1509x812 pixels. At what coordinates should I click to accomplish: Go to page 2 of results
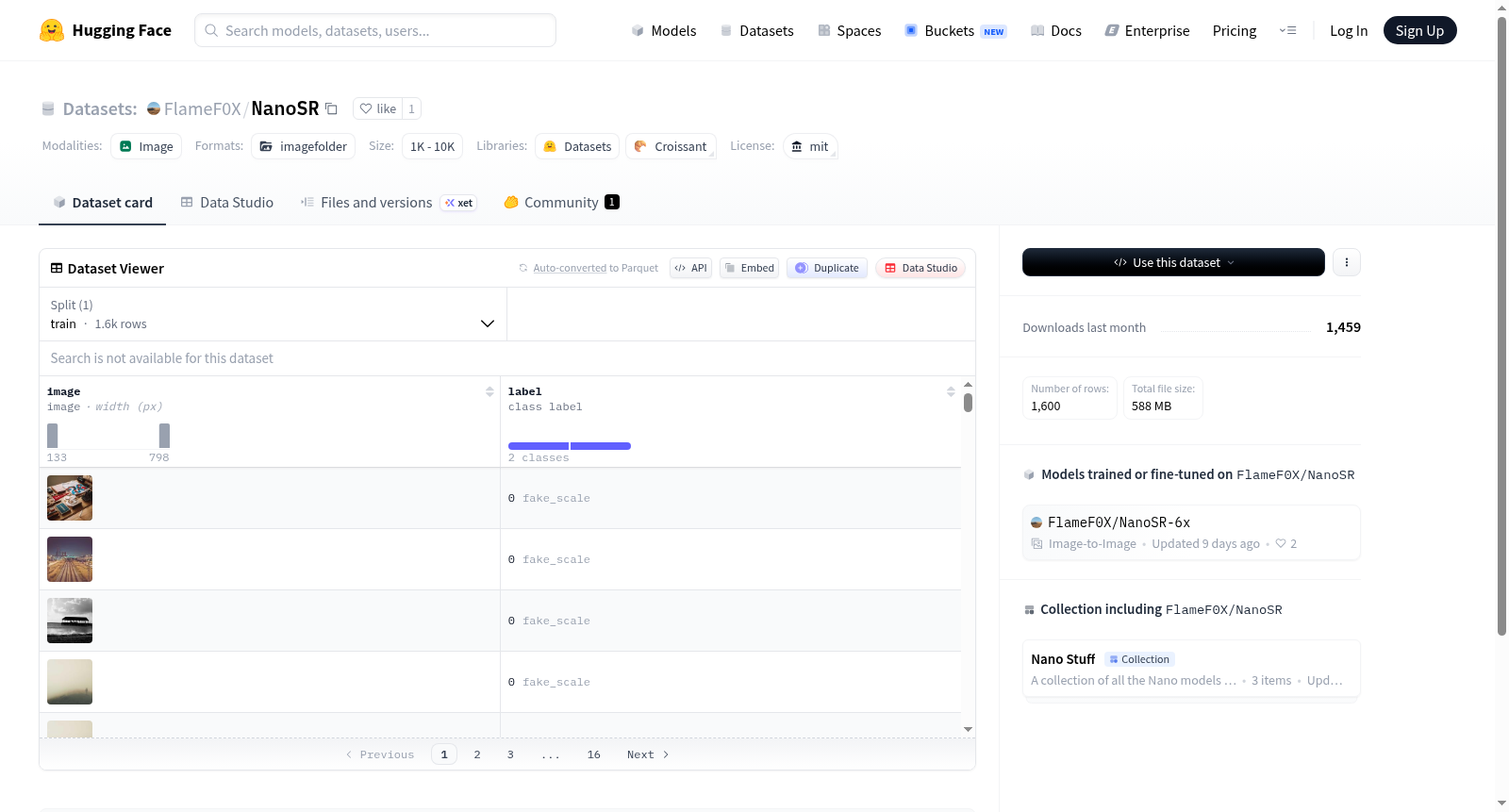(477, 754)
